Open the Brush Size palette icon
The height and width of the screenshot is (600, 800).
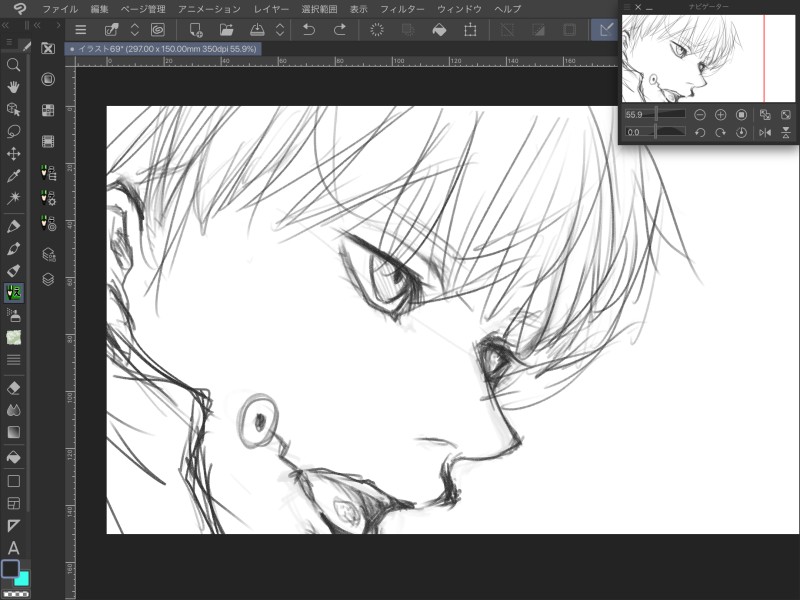(x=48, y=223)
